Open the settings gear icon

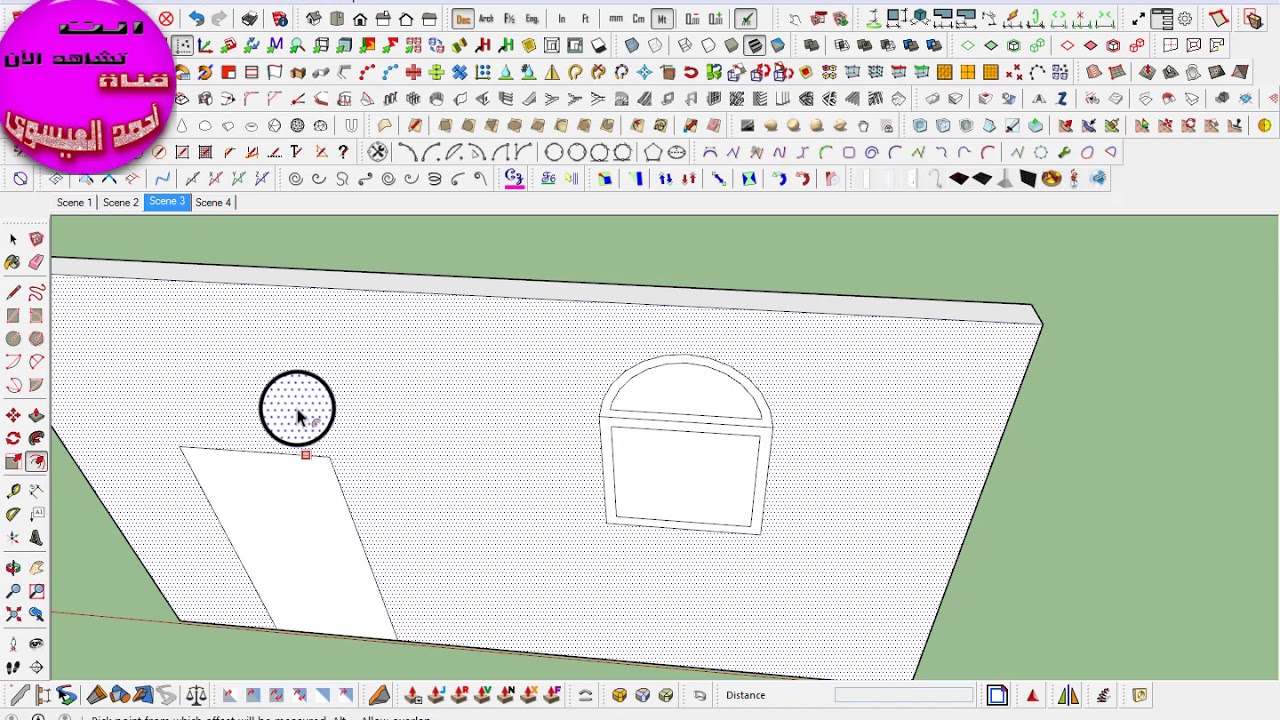click(1184, 19)
